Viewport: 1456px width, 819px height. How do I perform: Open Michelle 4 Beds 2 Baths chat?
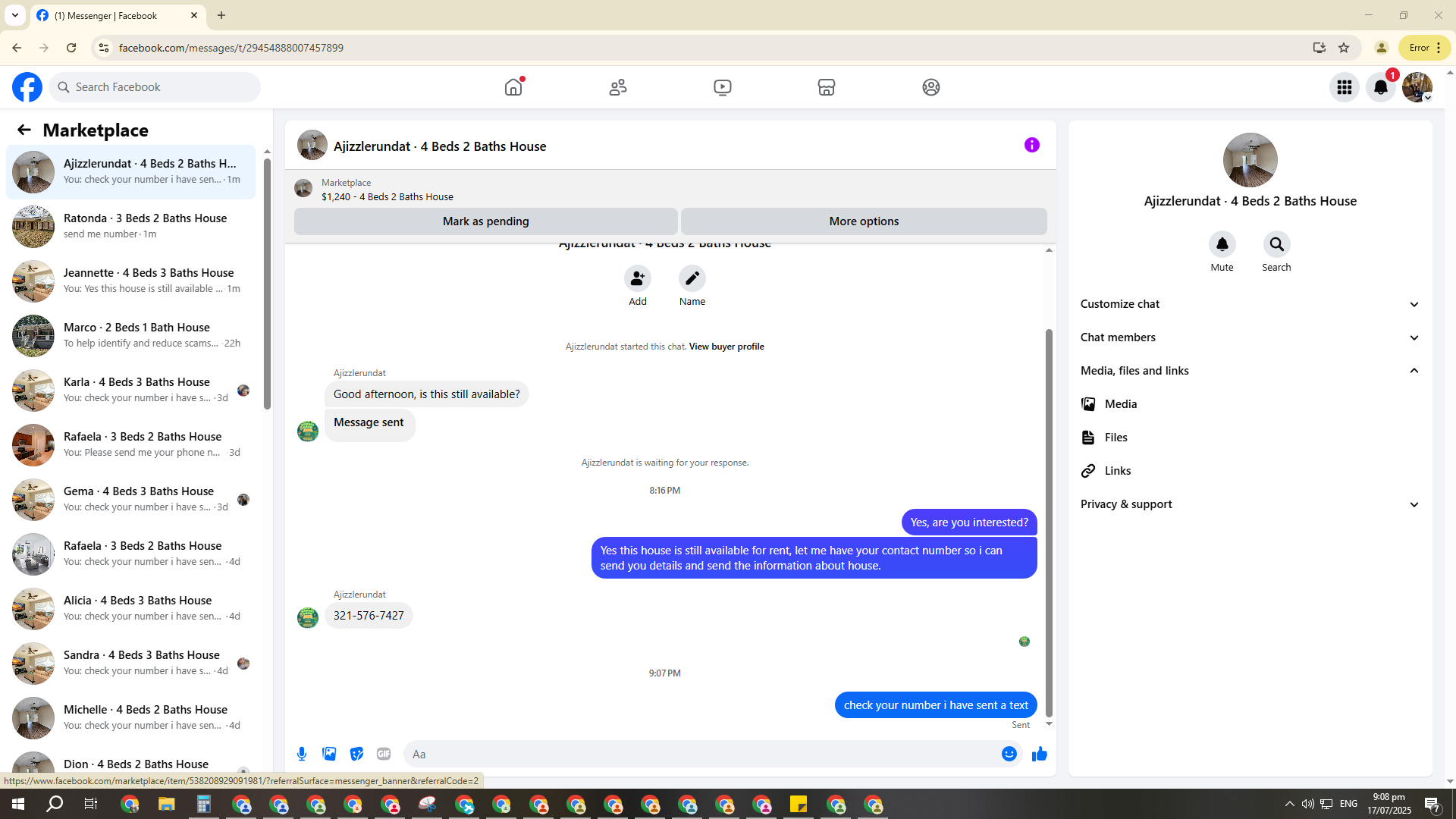[130, 717]
